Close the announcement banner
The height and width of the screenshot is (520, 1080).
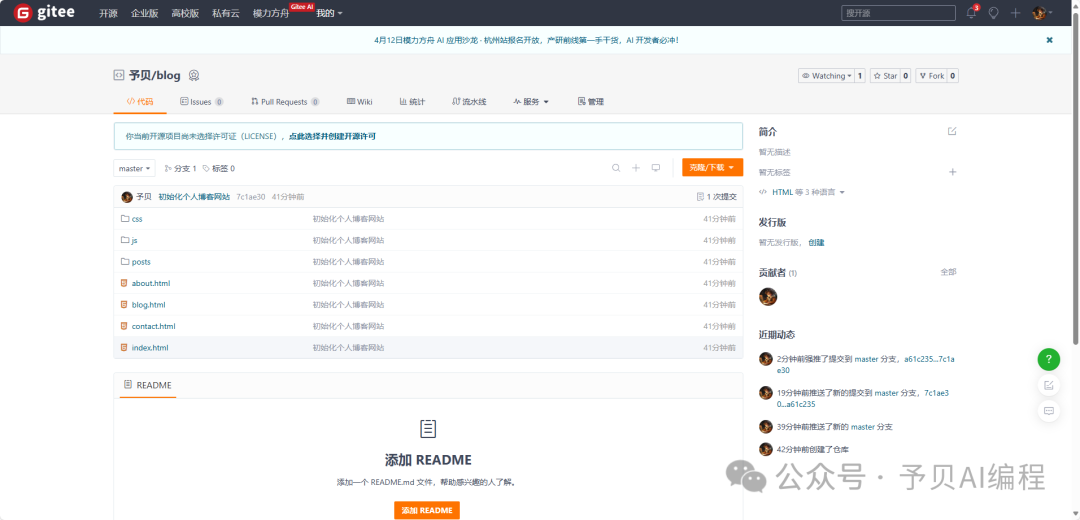point(1050,40)
